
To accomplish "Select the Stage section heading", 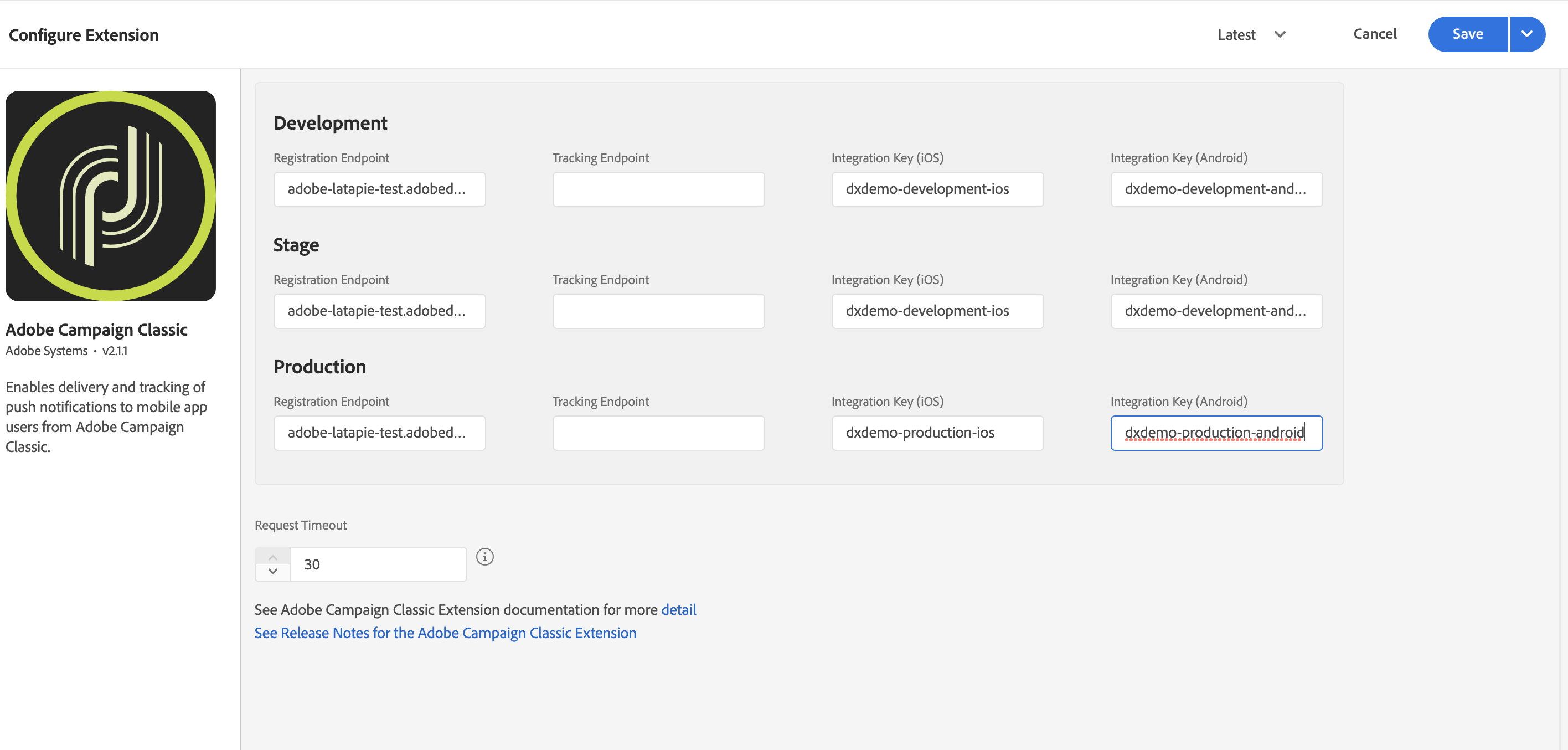I will [x=296, y=245].
